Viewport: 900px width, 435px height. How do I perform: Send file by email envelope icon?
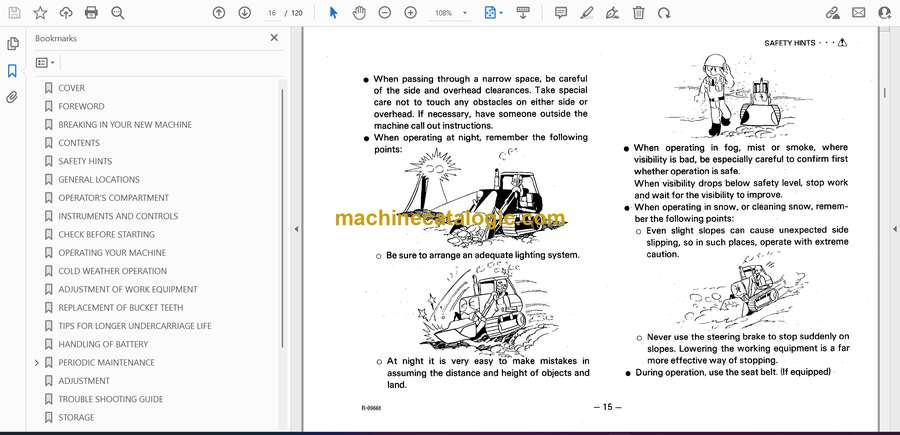(859, 13)
